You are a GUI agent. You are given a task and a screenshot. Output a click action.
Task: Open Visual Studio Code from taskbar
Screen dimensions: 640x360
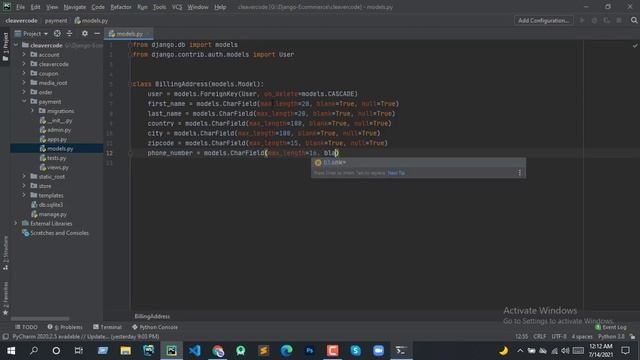[195, 351]
